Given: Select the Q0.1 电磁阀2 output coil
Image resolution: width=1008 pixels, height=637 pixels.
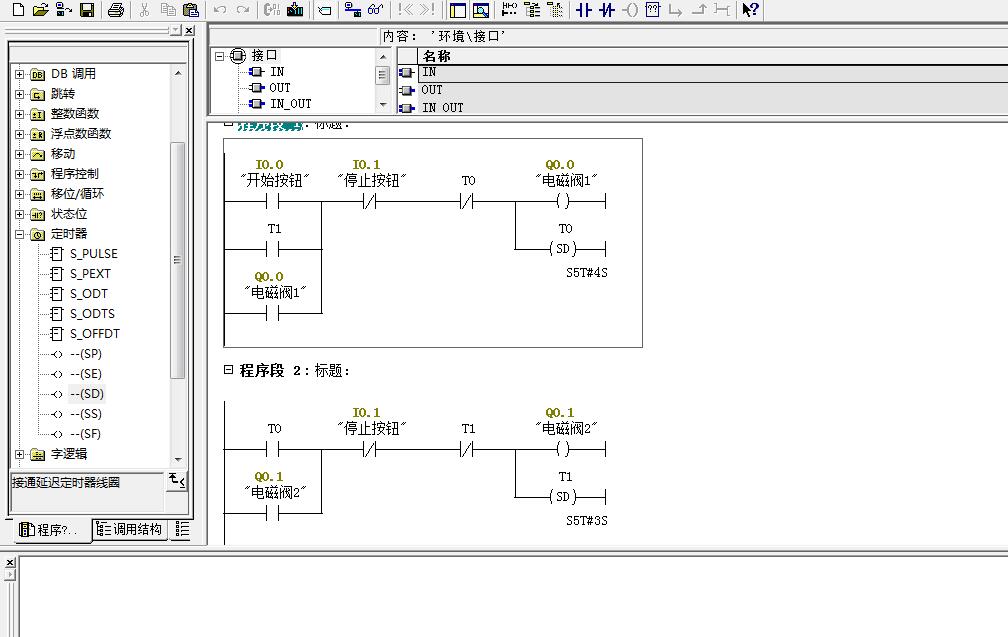Looking at the screenshot, I should click(x=563, y=449).
